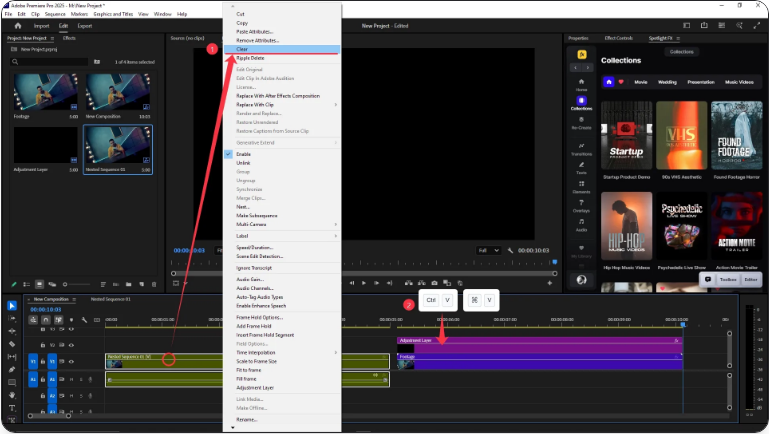Image resolution: width=769 pixels, height=434 pixels.
Task: Choose Clear from the context menu
Action: coord(242,49)
